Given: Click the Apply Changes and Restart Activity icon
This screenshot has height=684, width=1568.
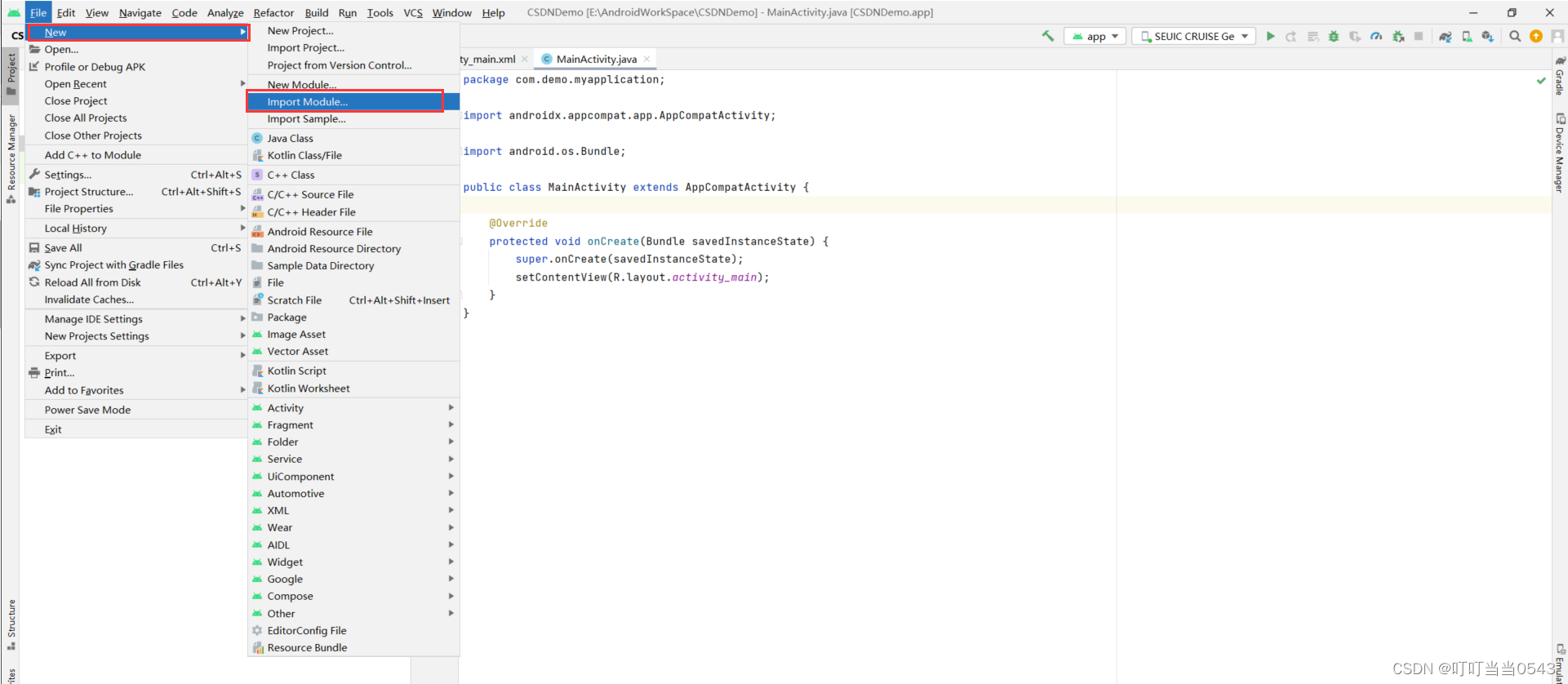Looking at the screenshot, I should pyautogui.click(x=1291, y=36).
